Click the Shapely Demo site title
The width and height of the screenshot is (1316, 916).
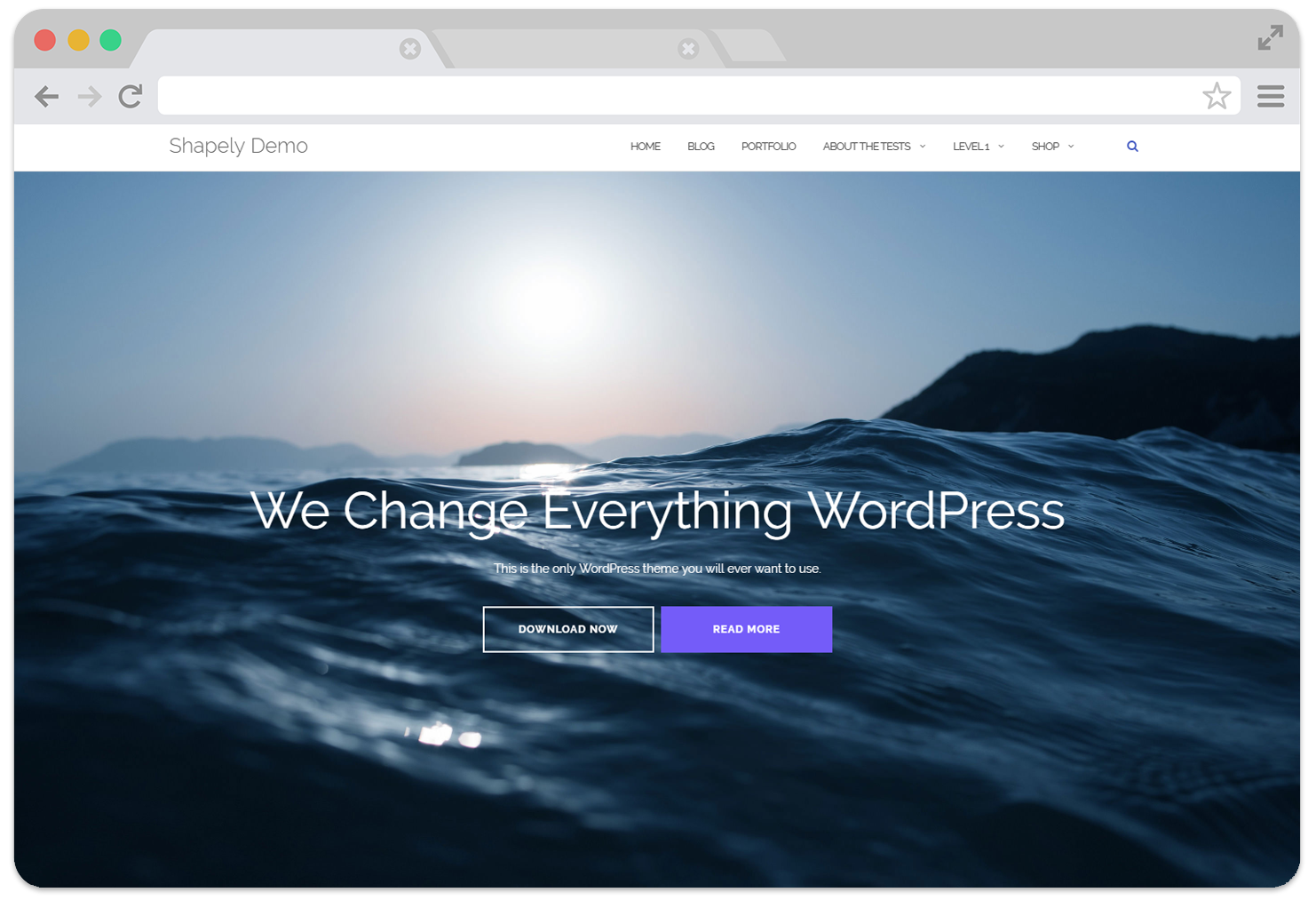pyautogui.click(x=238, y=146)
